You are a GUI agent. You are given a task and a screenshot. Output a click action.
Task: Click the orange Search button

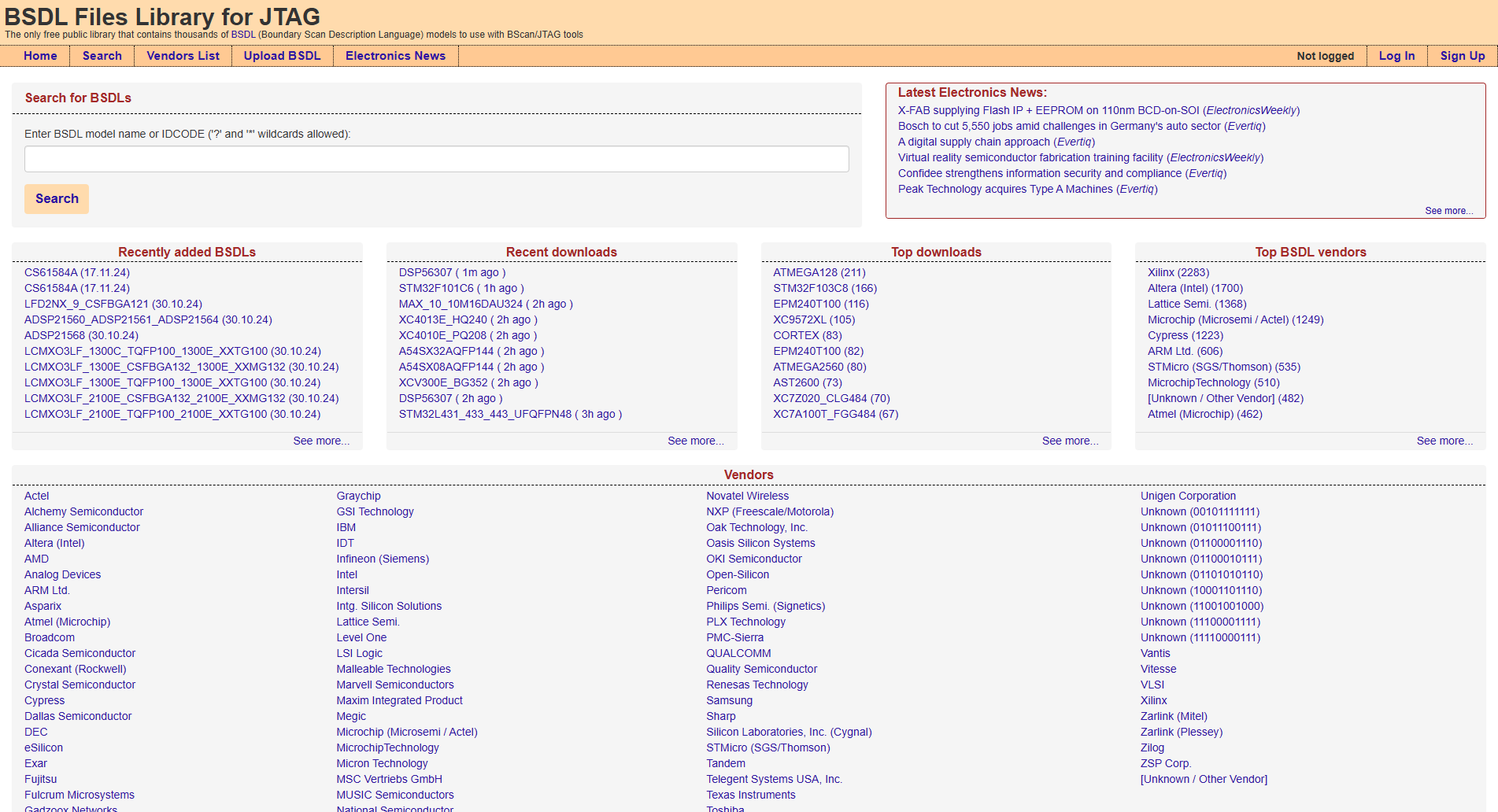(57, 199)
